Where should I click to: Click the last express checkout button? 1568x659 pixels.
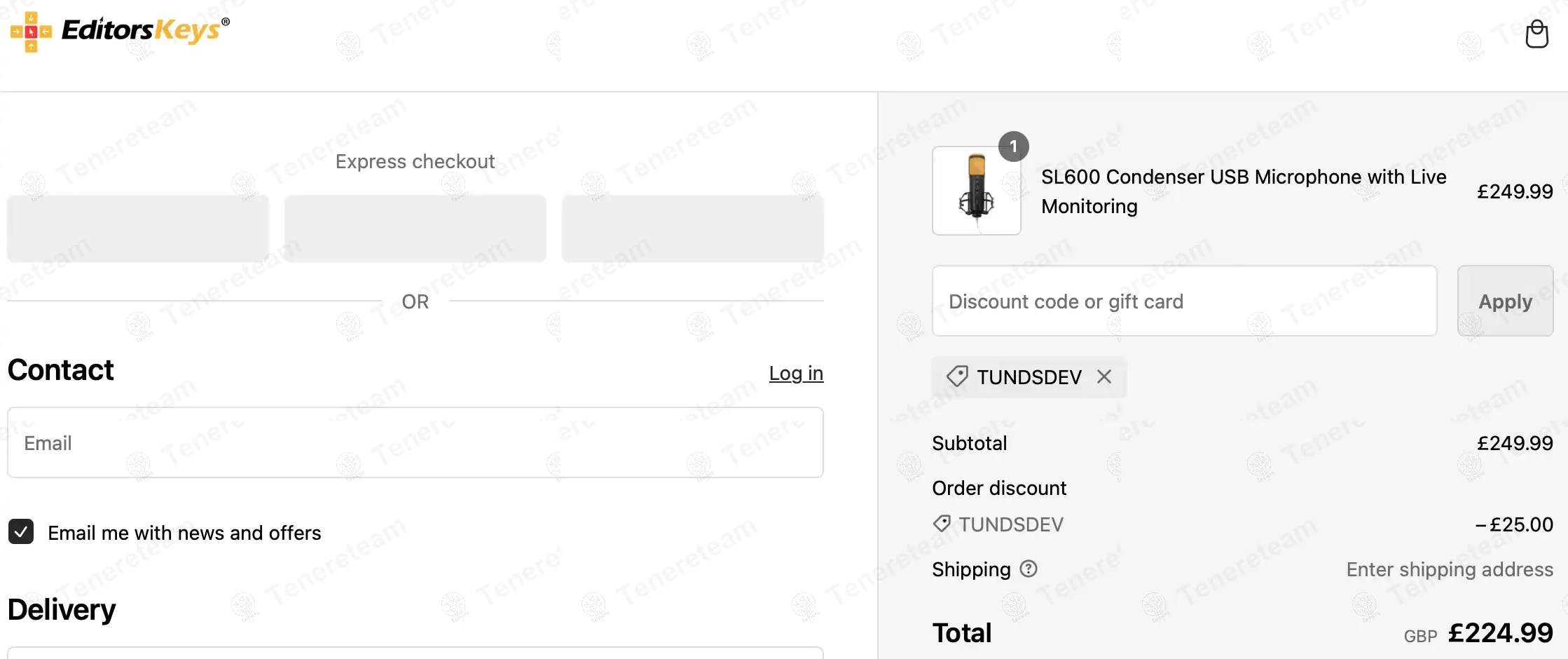pos(692,229)
